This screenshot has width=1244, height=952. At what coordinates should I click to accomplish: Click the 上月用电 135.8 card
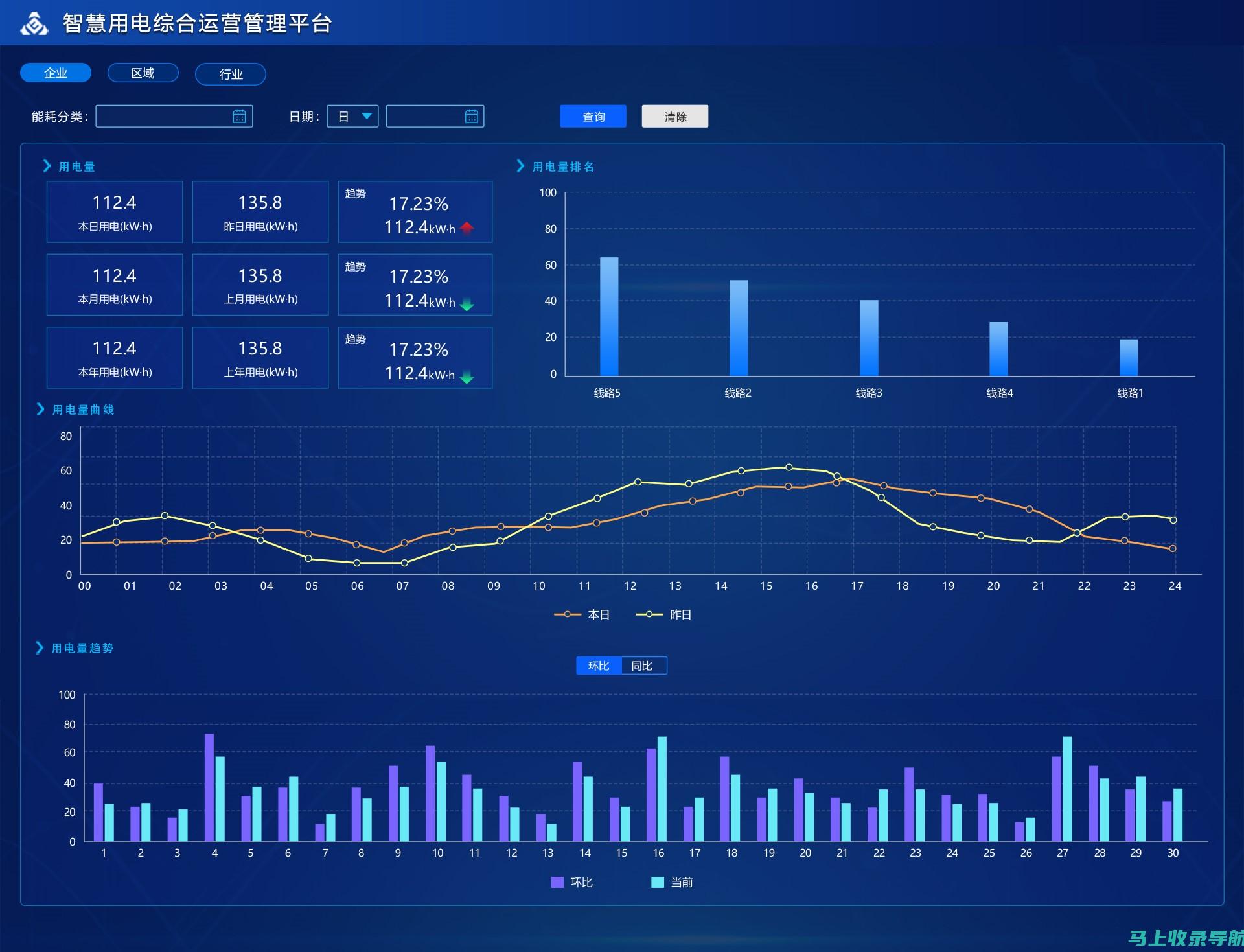click(260, 284)
